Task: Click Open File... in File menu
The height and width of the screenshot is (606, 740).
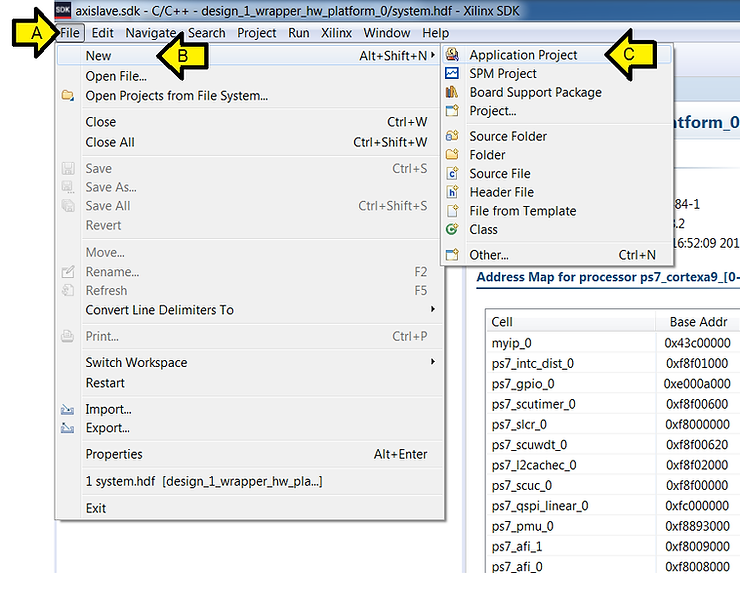Action: 250,76
